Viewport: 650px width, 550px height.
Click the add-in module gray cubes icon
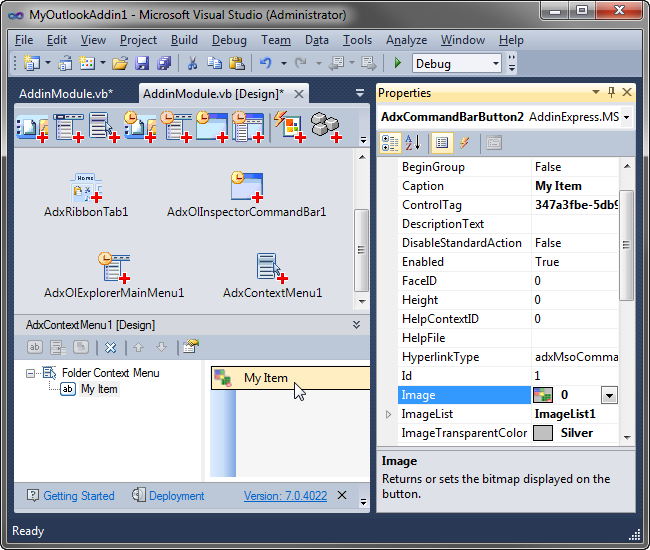pyautogui.click(x=326, y=127)
